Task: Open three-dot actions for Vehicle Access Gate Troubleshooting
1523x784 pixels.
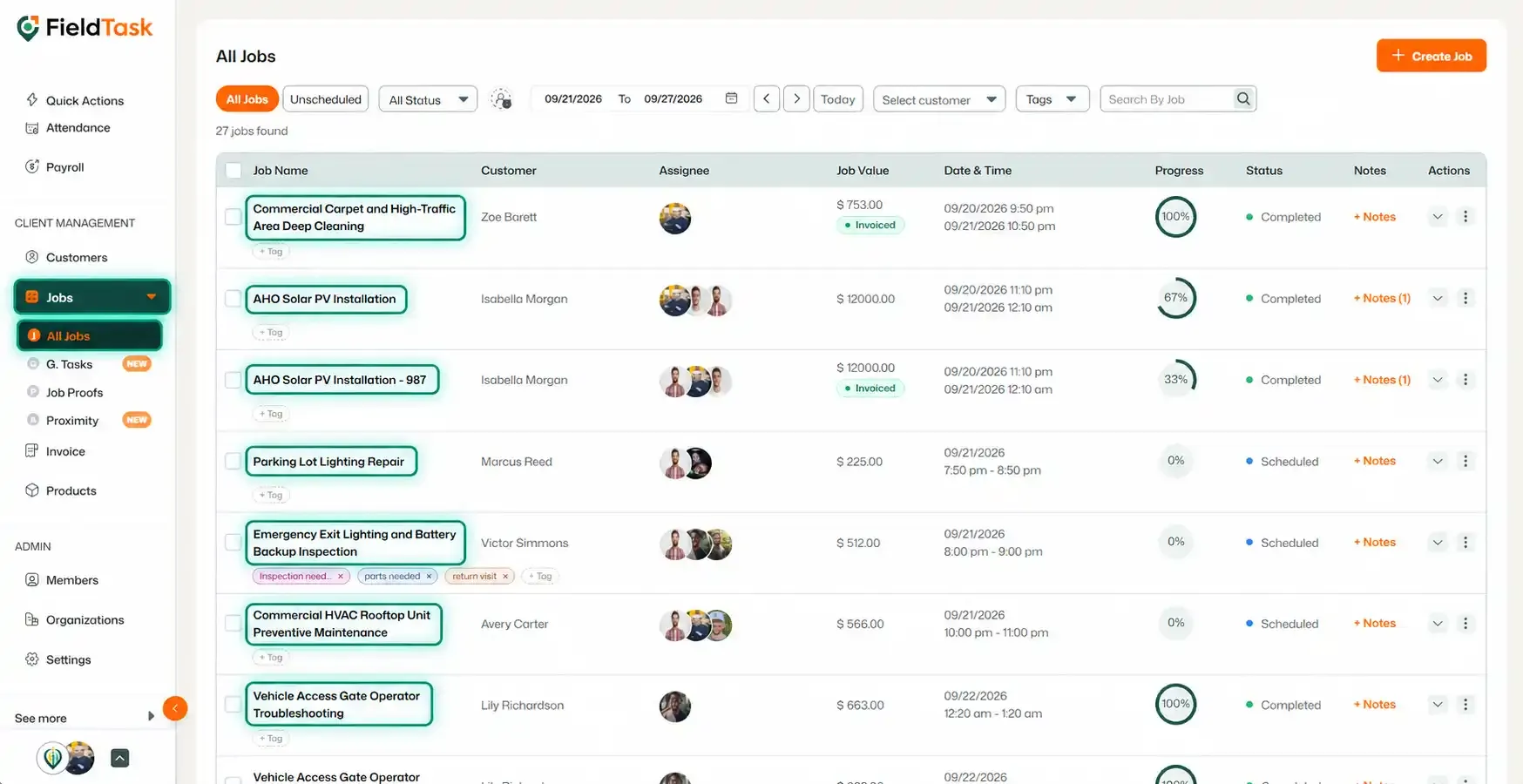Action: tap(1465, 704)
